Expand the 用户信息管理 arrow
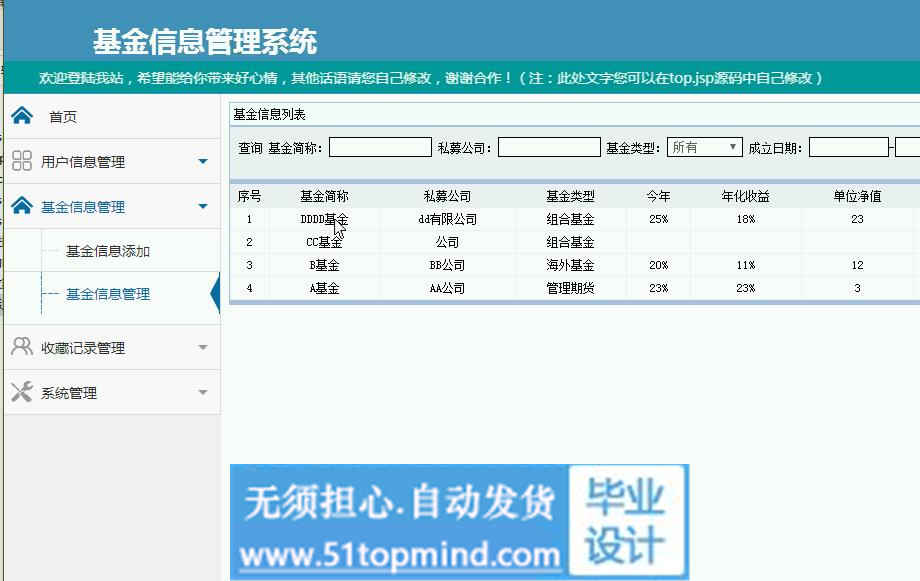This screenshot has height=581, width=920. [203, 161]
